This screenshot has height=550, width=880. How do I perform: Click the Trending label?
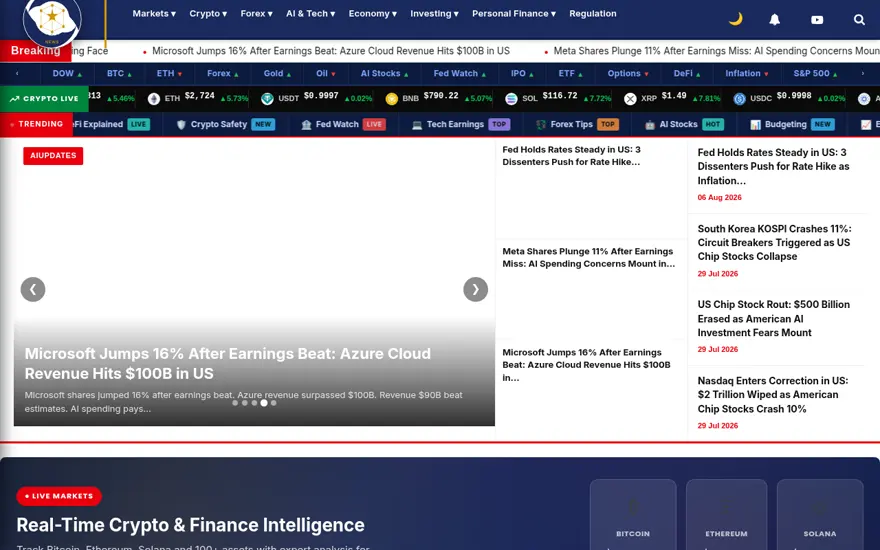[36, 124]
